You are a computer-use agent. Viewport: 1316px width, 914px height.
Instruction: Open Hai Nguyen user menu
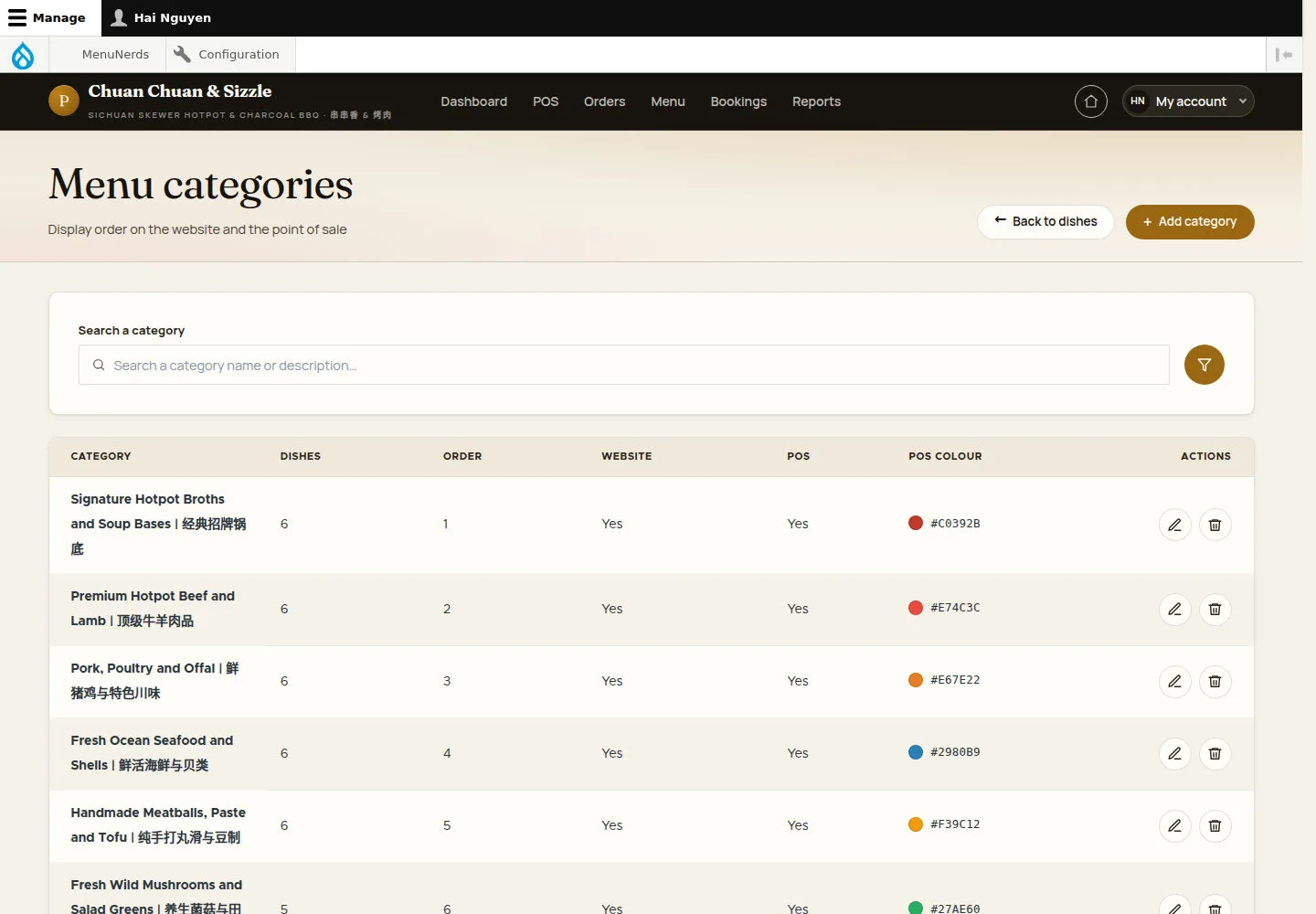[x=162, y=17]
